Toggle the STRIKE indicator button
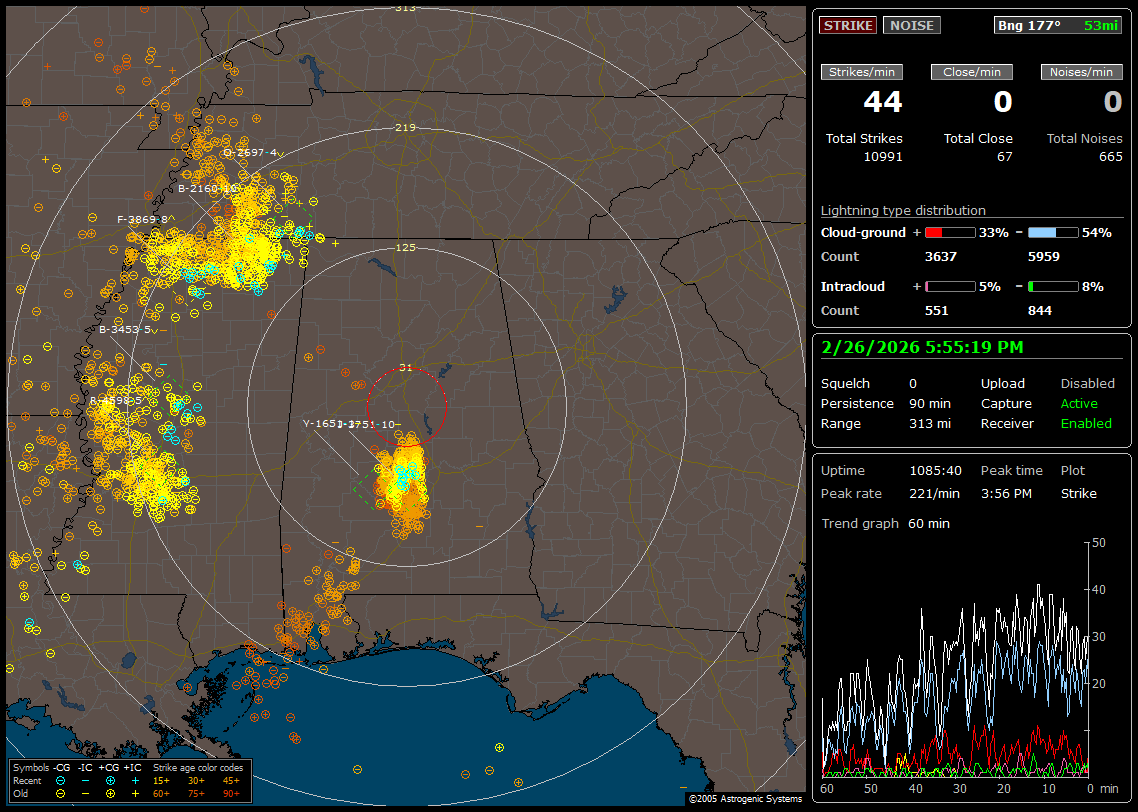Image resolution: width=1138 pixels, height=812 pixels. pyautogui.click(x=847, y=25)
